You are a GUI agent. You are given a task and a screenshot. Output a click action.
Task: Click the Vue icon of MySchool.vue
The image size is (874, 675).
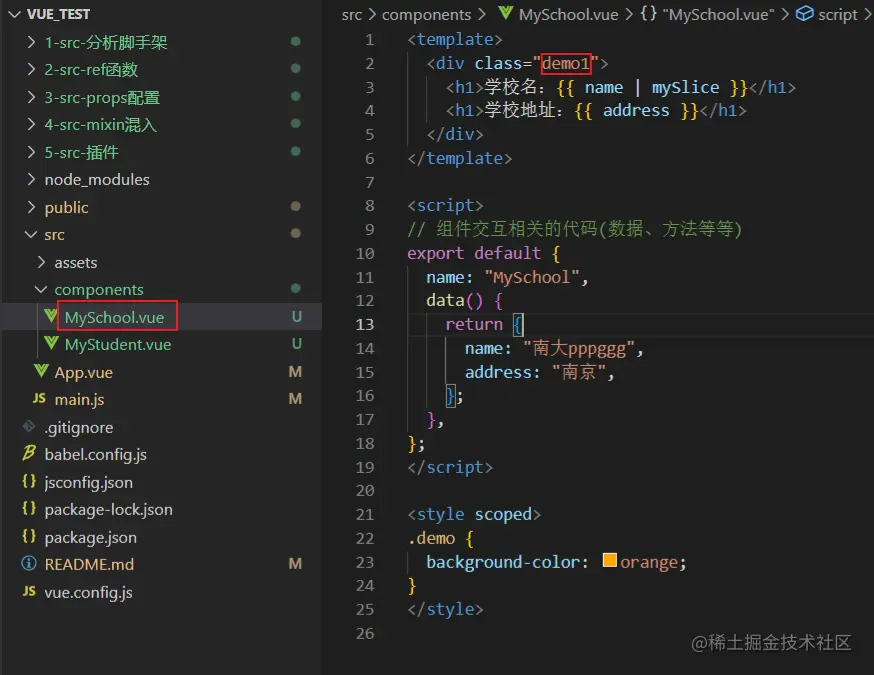pos(51,316)
